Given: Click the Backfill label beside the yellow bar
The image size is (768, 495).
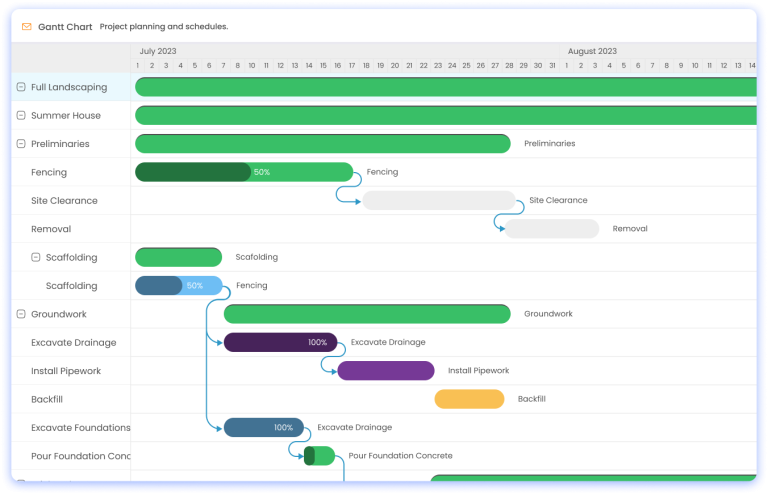Looking at the screenshot, I should (x=532, y=399).
